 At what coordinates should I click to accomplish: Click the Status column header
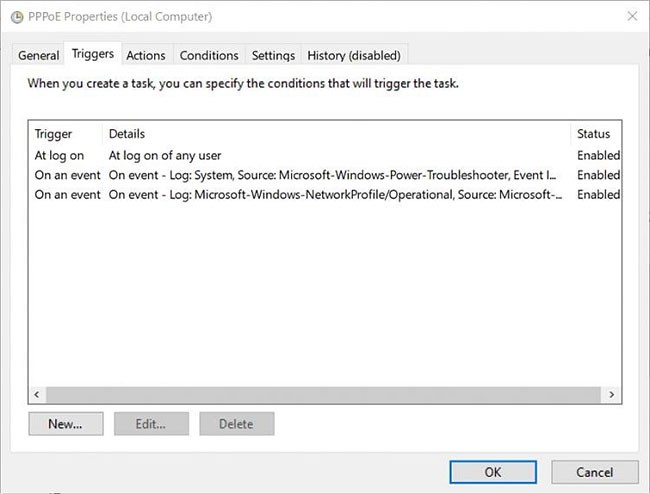594,133
